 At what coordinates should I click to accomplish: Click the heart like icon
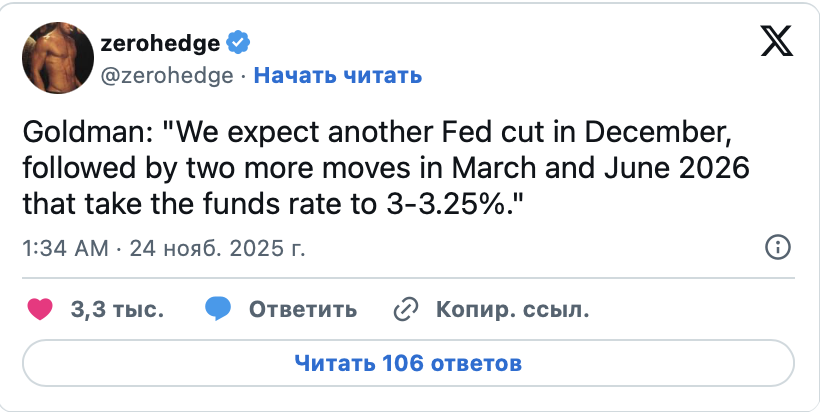40,309
